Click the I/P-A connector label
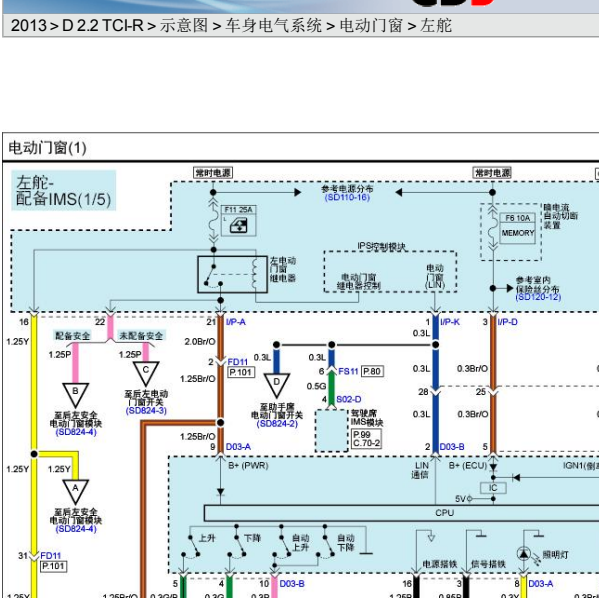Image resolution: width=599 pixels, height=598 pixels. pos(236,322)
